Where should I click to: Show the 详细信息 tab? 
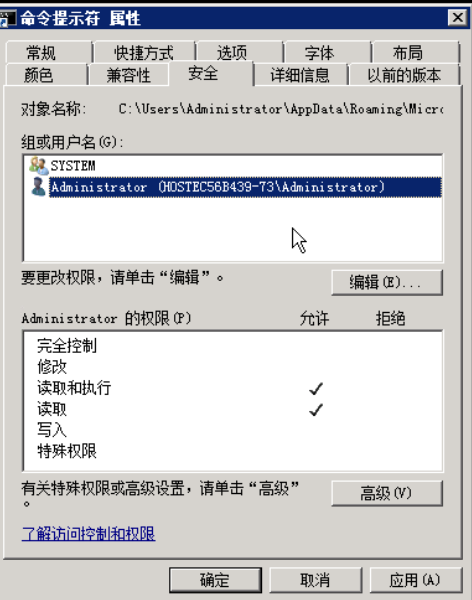pyautogui.click(x=300, y=75)
